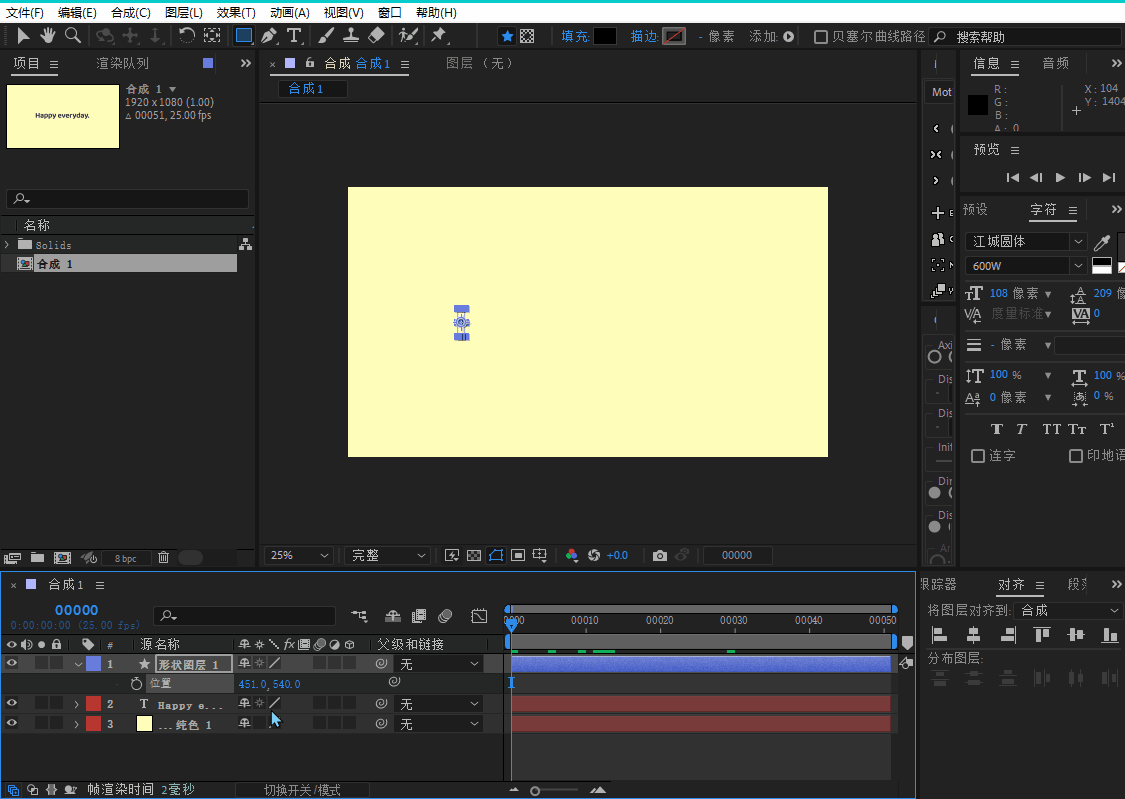Select the Puppet Pin tool
This screenshot has height=799, width=1125.
(x=438, y=36)
